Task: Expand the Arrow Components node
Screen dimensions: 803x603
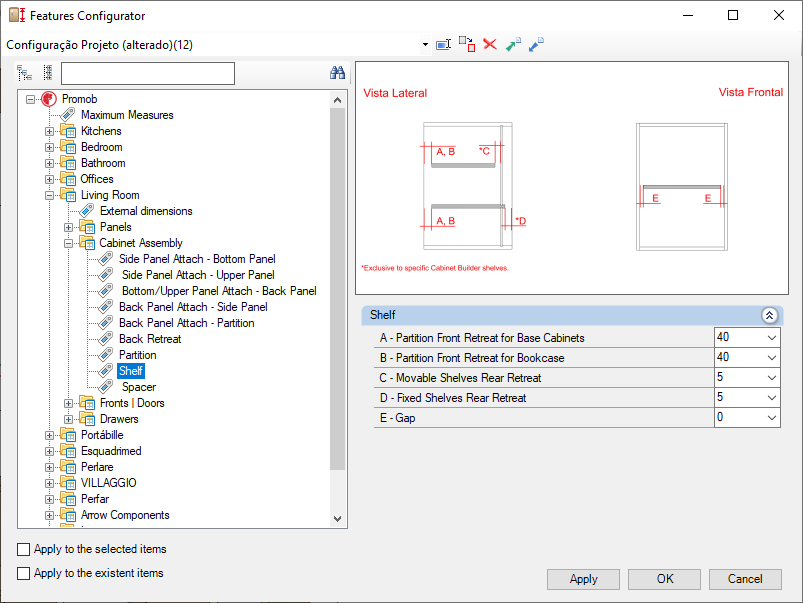Action: click(x=49, y=515)
